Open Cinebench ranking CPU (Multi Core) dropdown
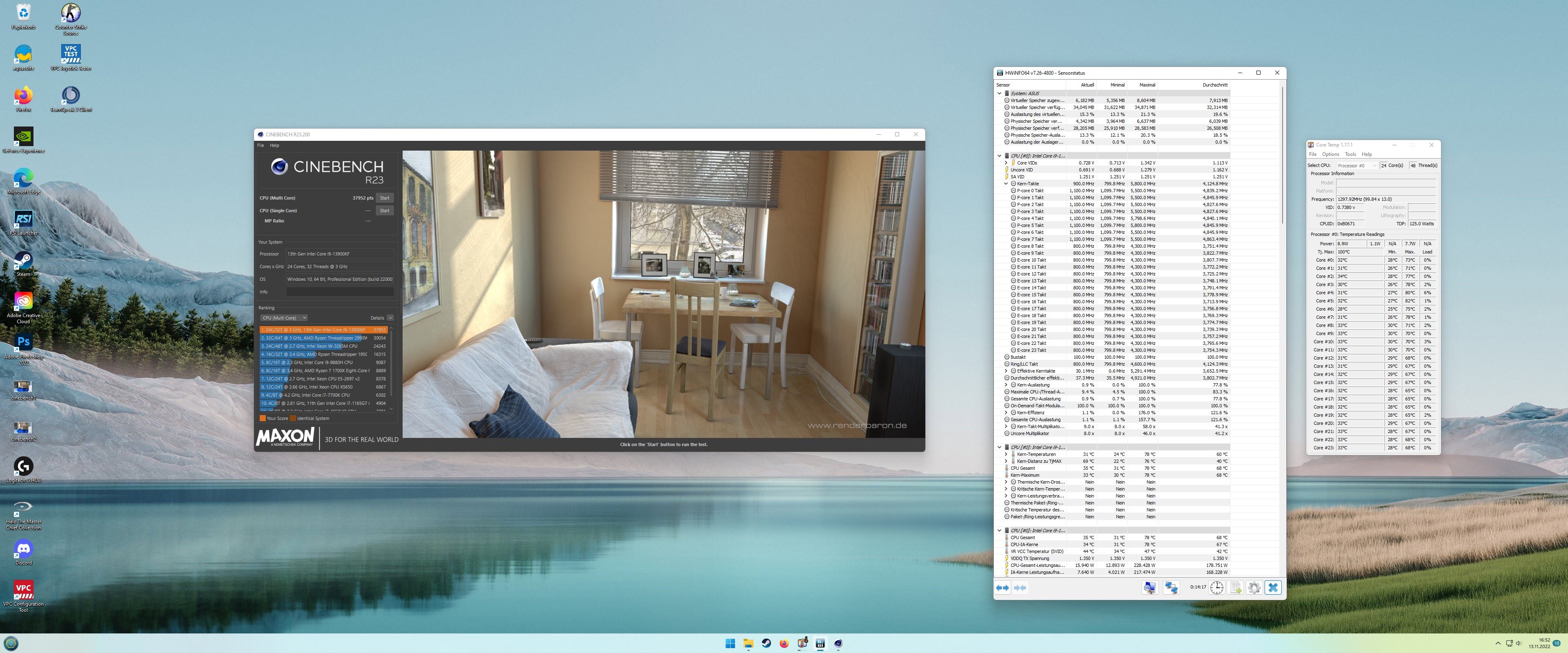 pyautogui.click(x=284, y=318)
